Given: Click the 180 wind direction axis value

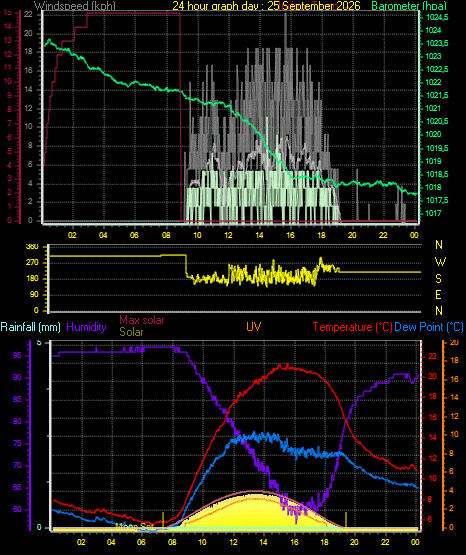Looking at the screenshot, I should [x=33, y=279].
